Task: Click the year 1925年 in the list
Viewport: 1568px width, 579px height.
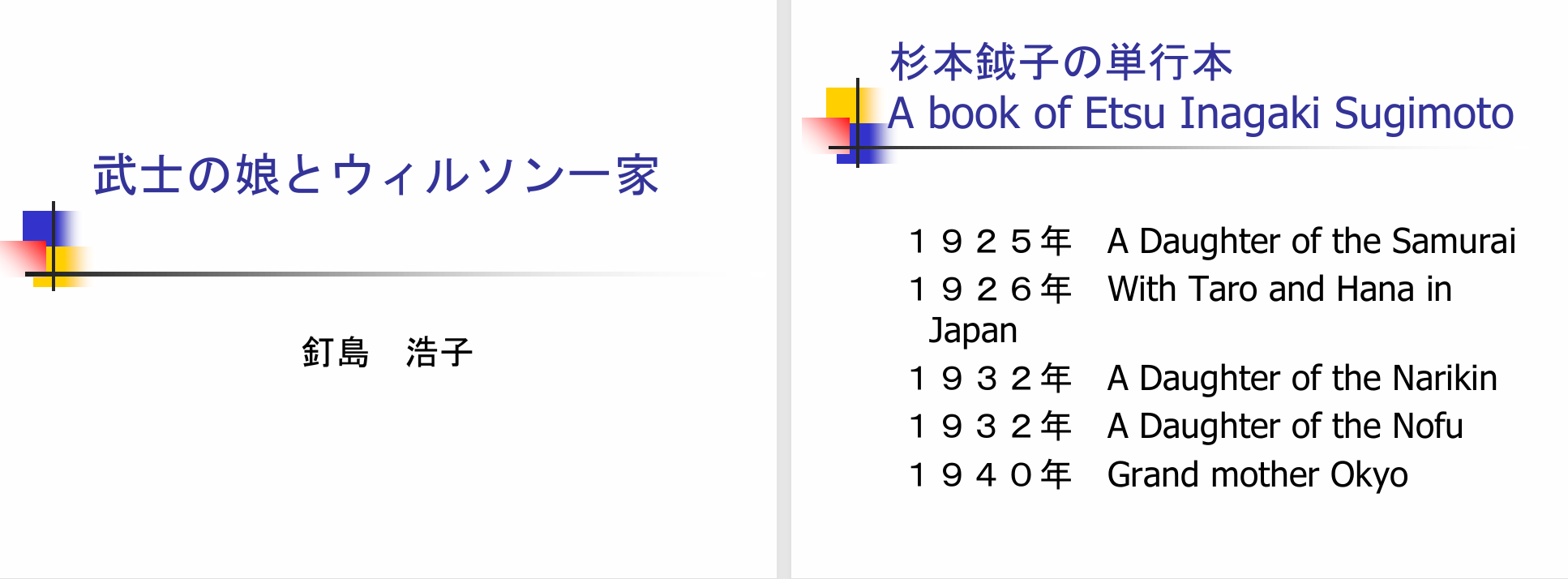Action: coord(991,241)
